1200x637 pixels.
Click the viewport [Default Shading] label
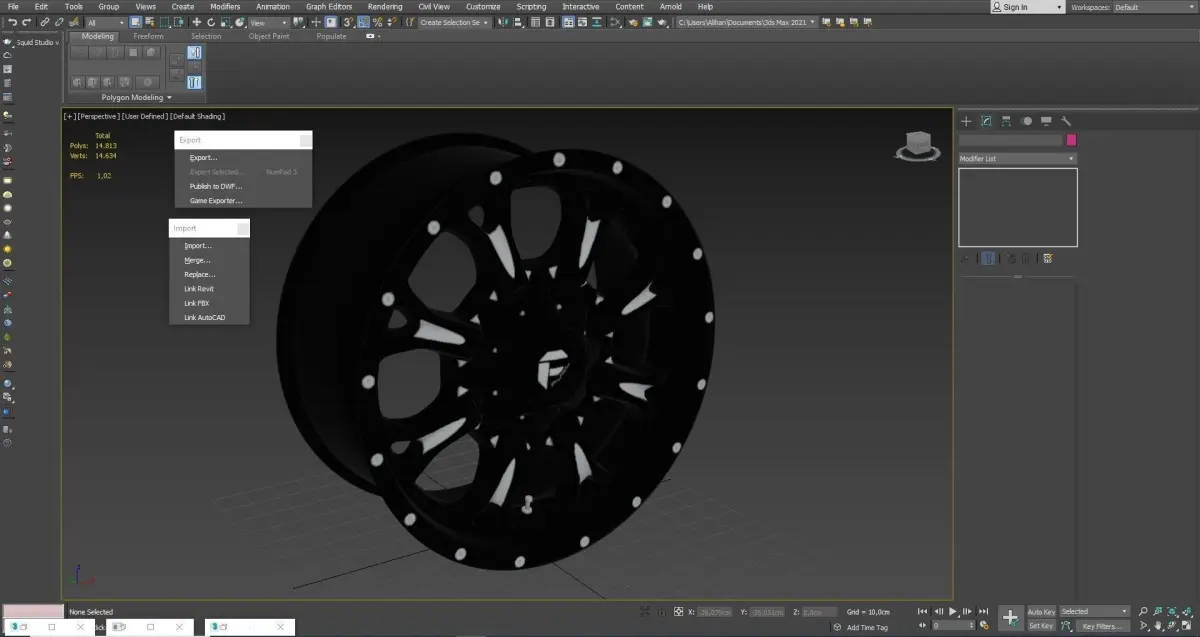point(197,117)
